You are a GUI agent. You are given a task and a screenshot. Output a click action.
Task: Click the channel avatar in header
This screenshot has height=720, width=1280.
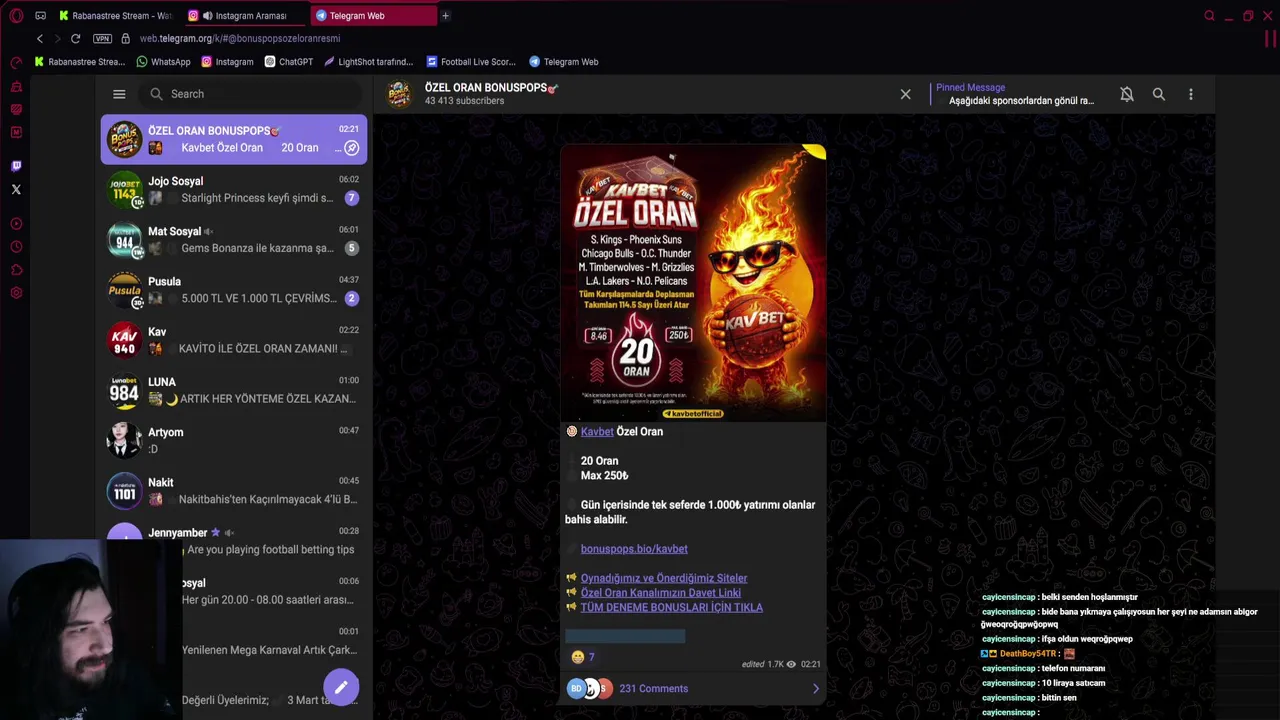click(x=399, y=94)
